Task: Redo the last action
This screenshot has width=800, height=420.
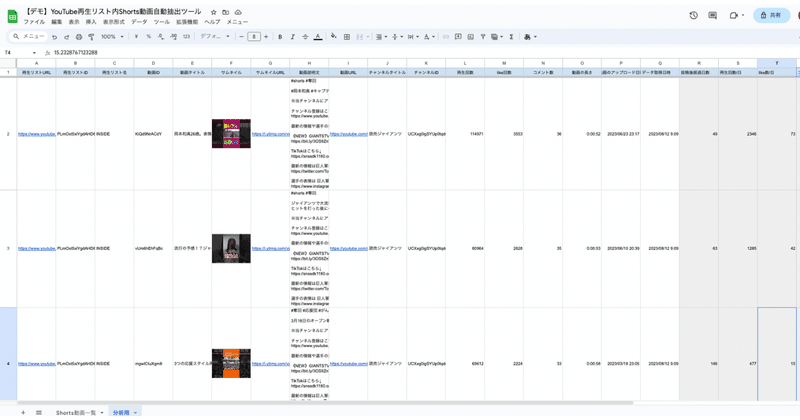Action: point(66,37)
